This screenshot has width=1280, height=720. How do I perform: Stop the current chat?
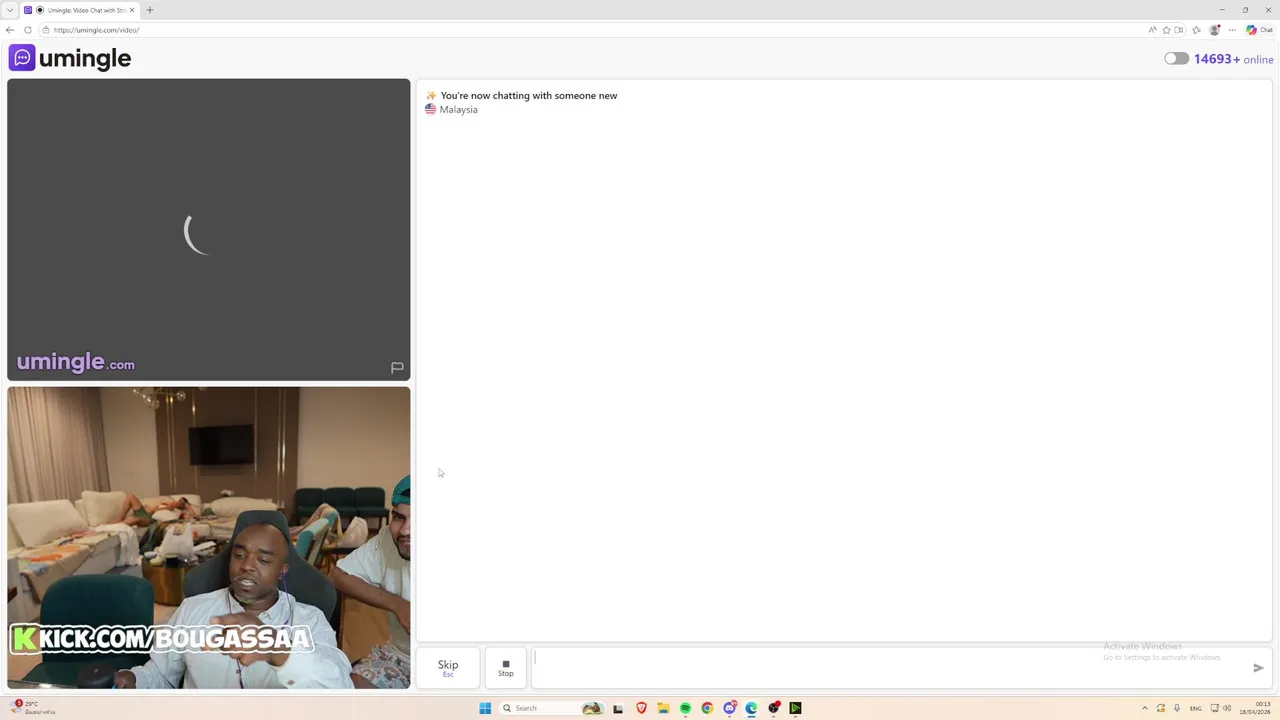506,667
